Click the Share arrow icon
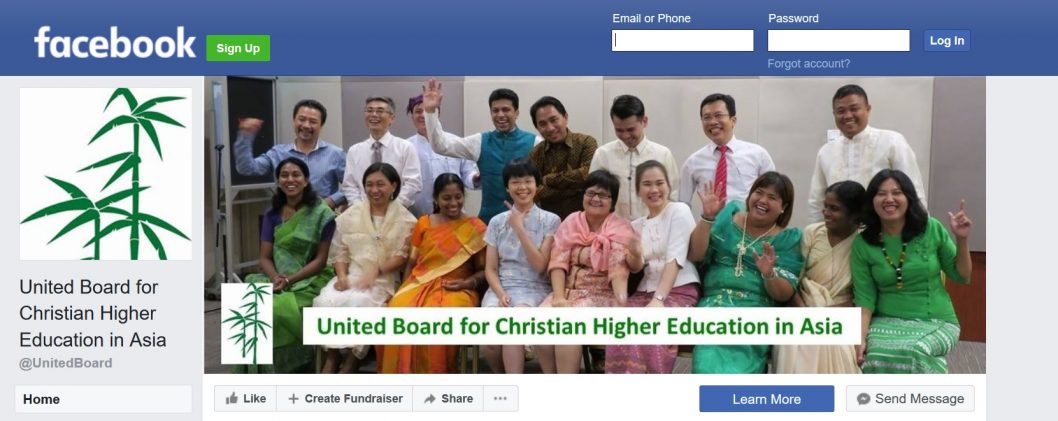 [x=430, y=399]
